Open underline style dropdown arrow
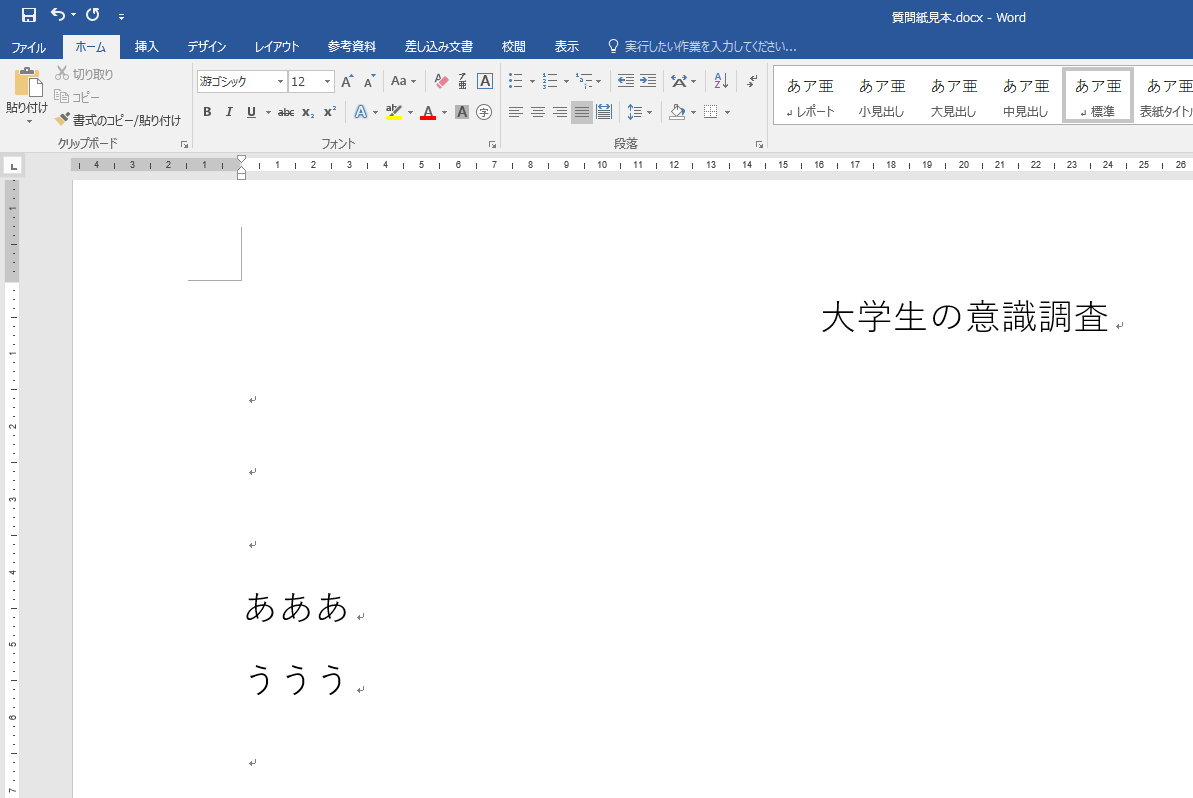The height and width of the screenshot is (798, 1193). pos(268,113)
